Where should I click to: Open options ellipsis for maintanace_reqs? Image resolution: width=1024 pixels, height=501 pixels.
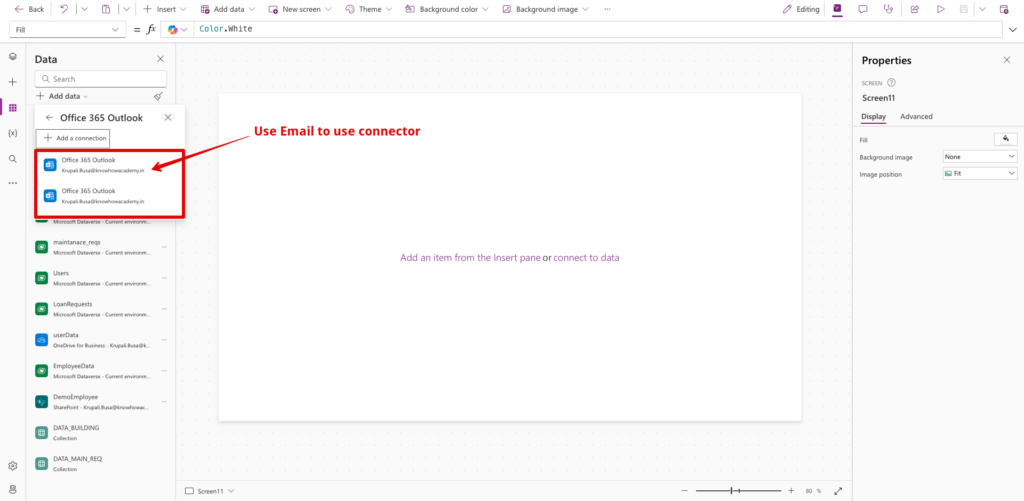click(x=164, y=247)
